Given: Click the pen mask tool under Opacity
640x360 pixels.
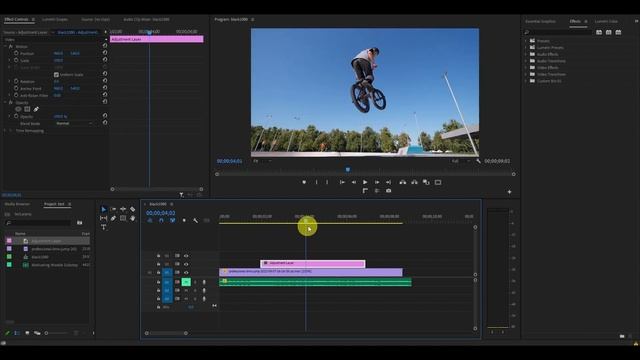Looking at the screenshot, I should tap(36, 109).
